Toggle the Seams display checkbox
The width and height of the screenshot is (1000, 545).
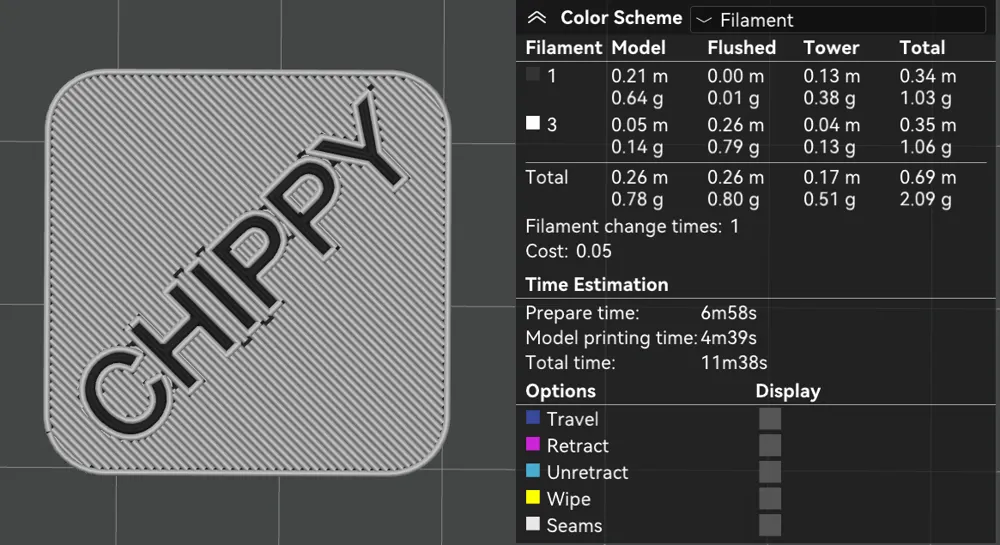click(x=770, y=525)
